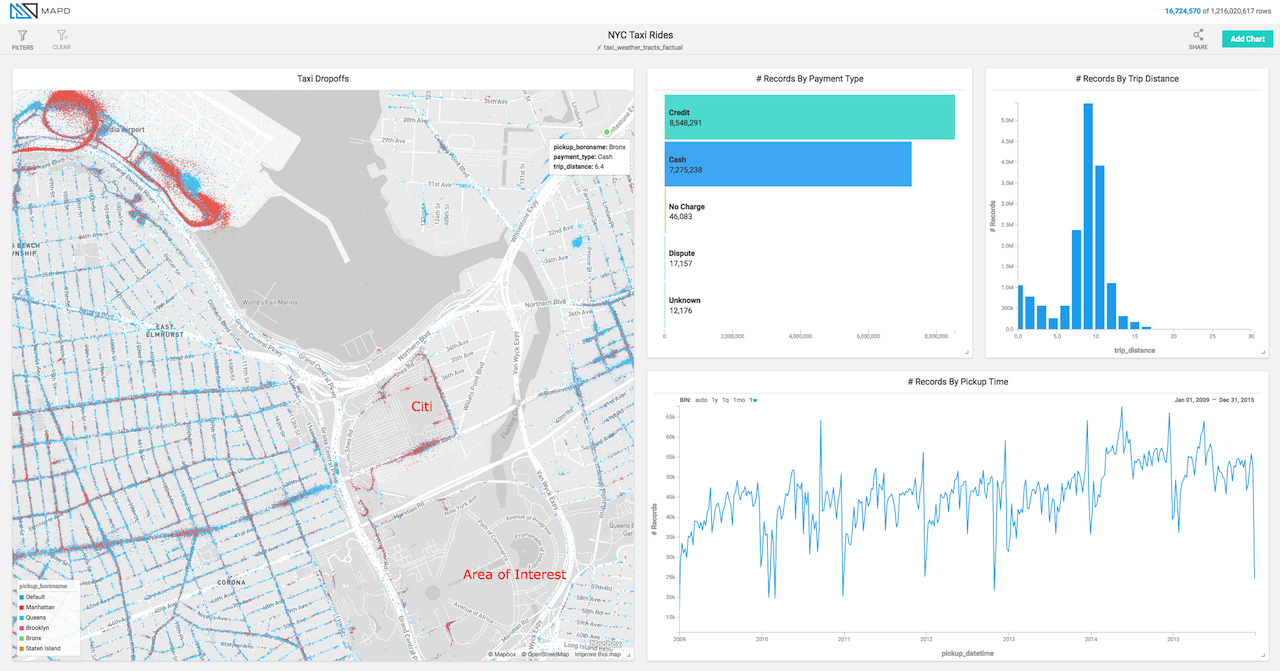Clear all filters with the Clear icon

62,36
